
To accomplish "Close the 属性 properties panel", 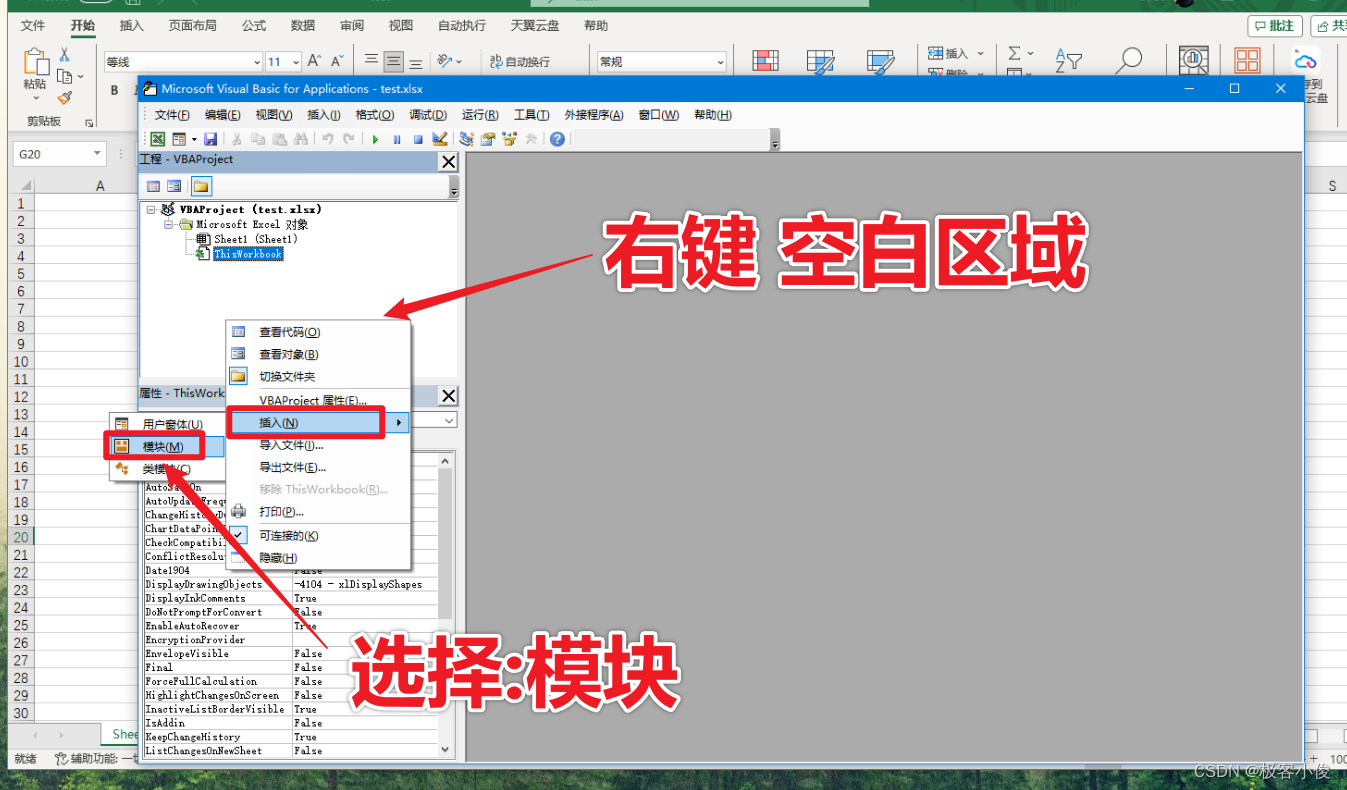I will (x=448, y=395).
